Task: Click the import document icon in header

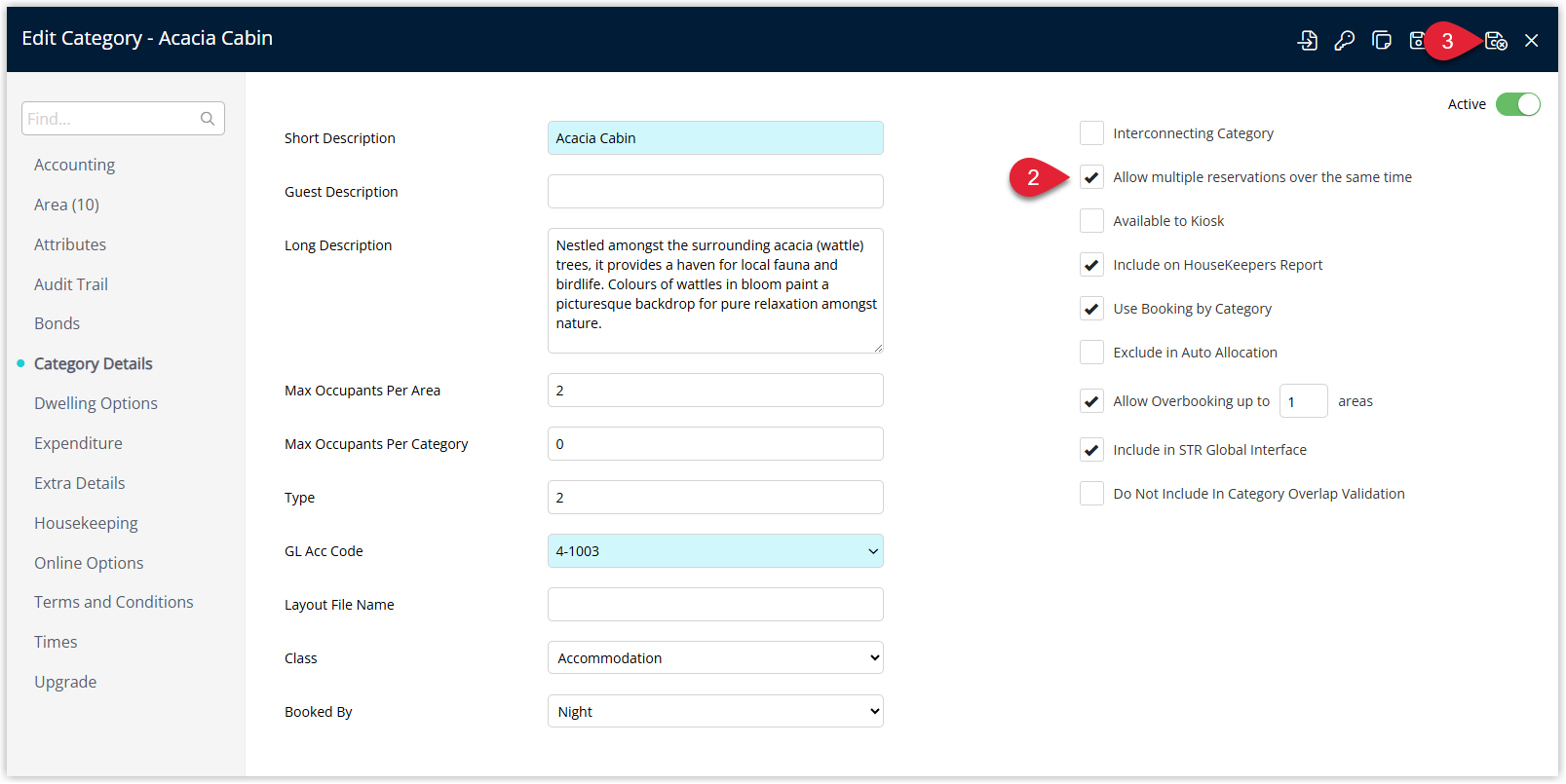Action: click(x=1308, y=40)
